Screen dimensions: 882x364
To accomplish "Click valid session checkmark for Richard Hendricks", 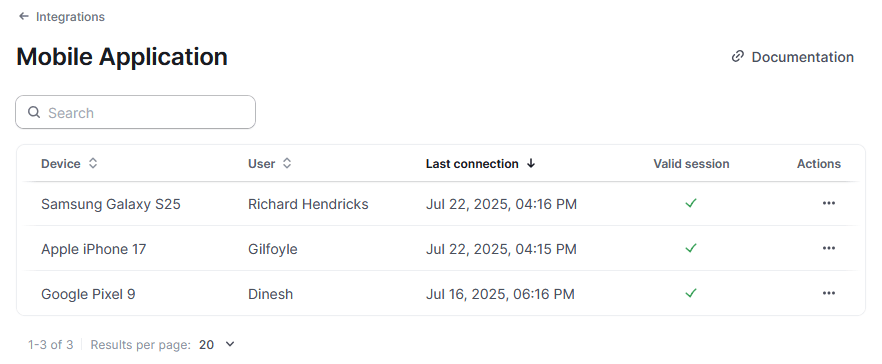I will click(x=691, y=203).
